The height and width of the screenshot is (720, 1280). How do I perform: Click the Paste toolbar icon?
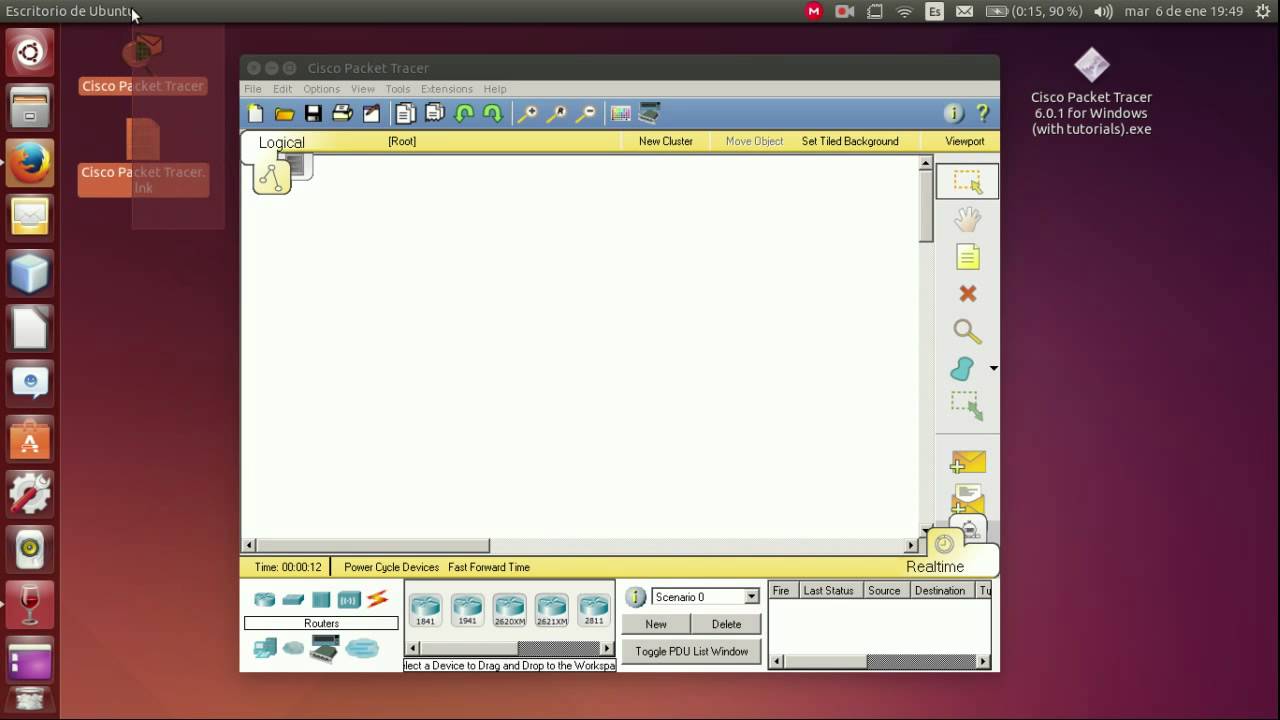coord(434,114)
